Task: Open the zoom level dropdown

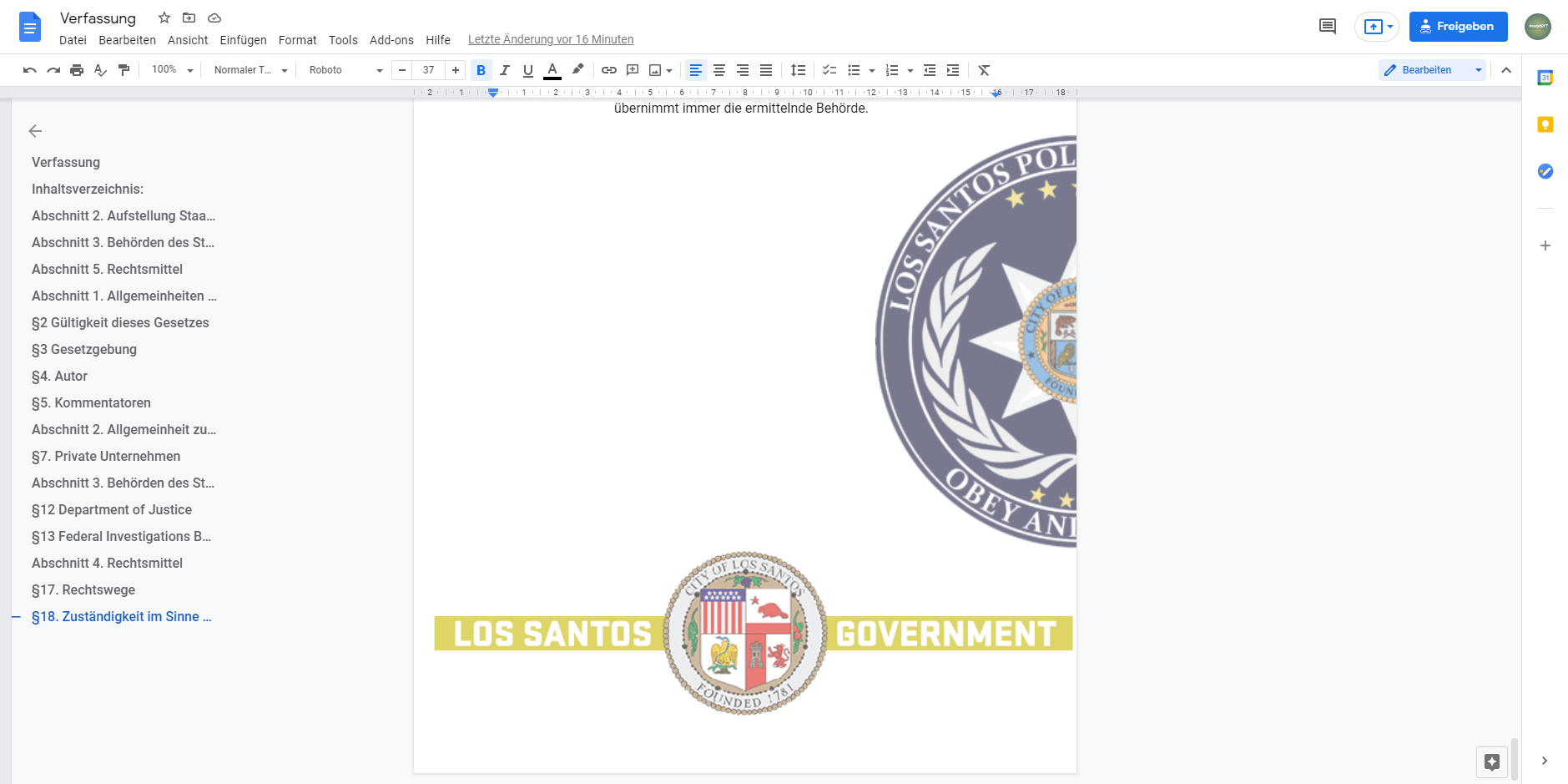Action: (172, 70)
